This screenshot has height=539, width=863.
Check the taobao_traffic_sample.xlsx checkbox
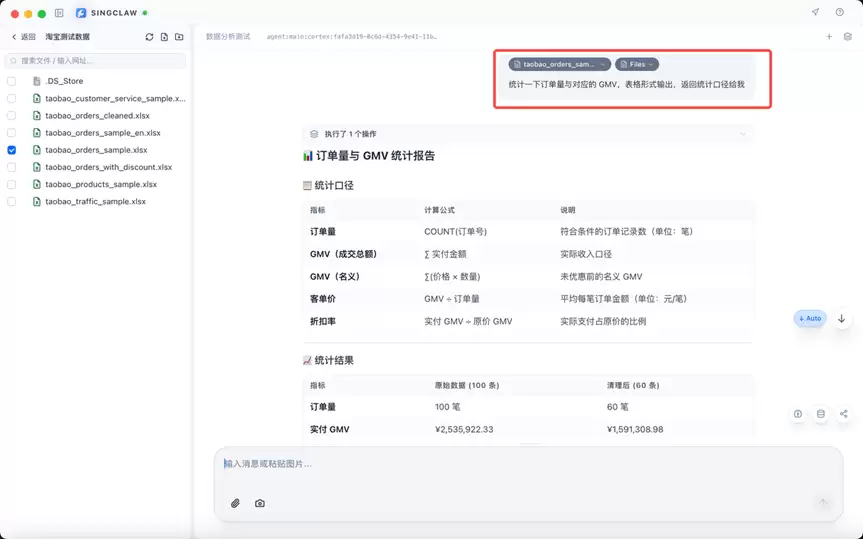pos(12,202)
